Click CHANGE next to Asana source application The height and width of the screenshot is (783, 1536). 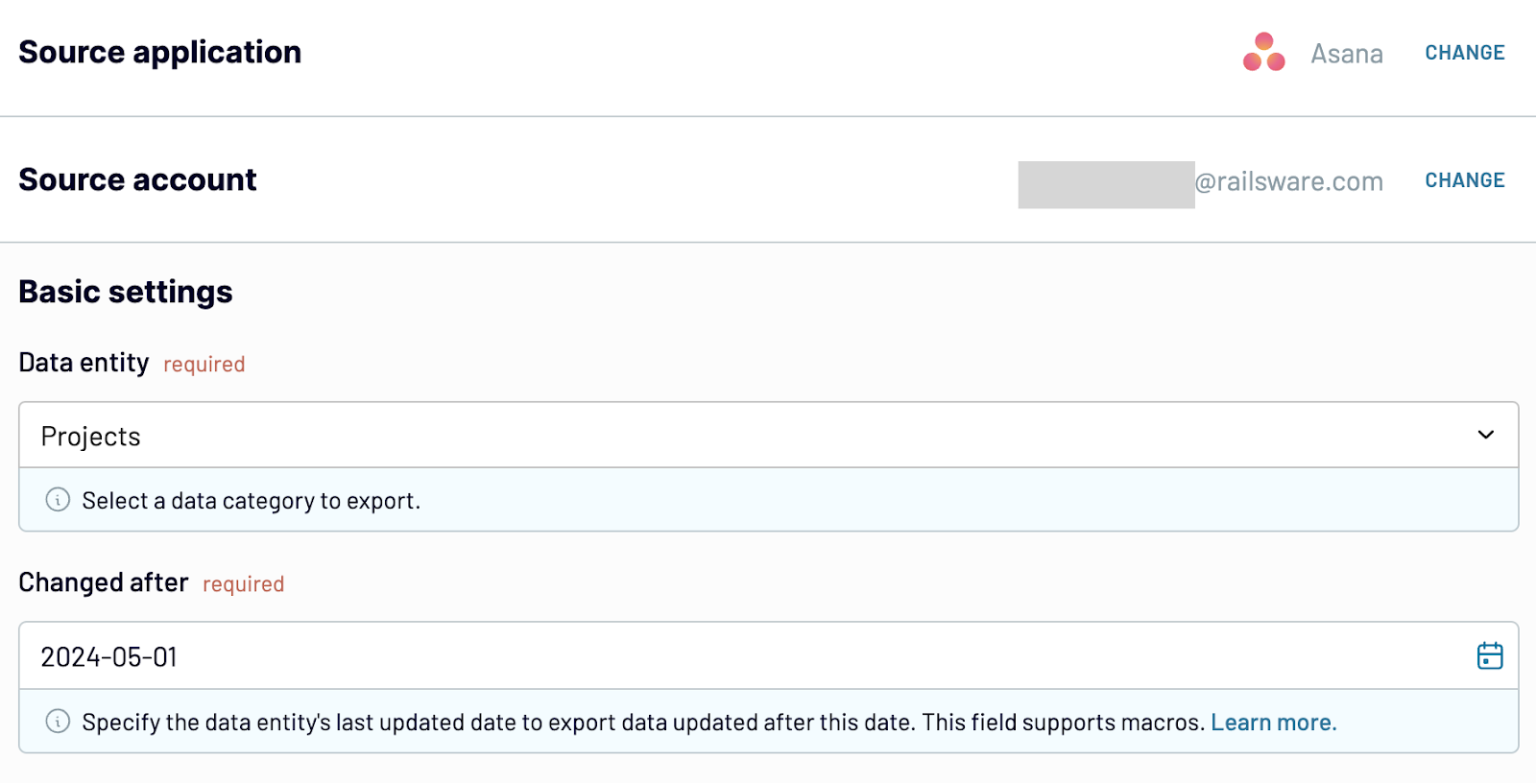[x=1464, y=52]
